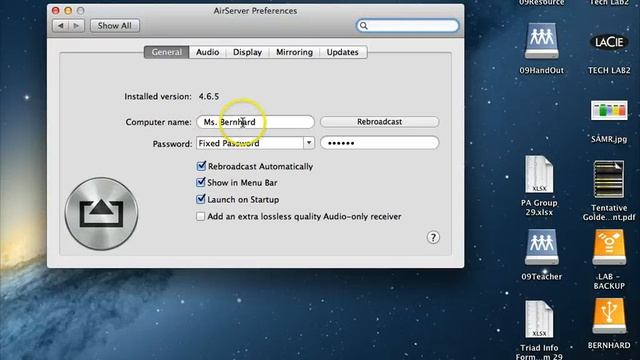640x360 pixels.
Task: Uncheck Launch on Startup
Action: coord(201,199)
